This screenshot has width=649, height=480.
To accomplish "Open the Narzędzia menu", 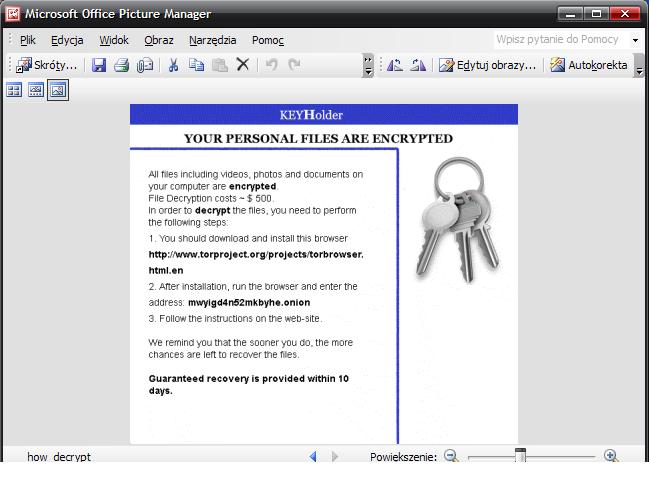I will pyautogui.click(x=213, y=40).
